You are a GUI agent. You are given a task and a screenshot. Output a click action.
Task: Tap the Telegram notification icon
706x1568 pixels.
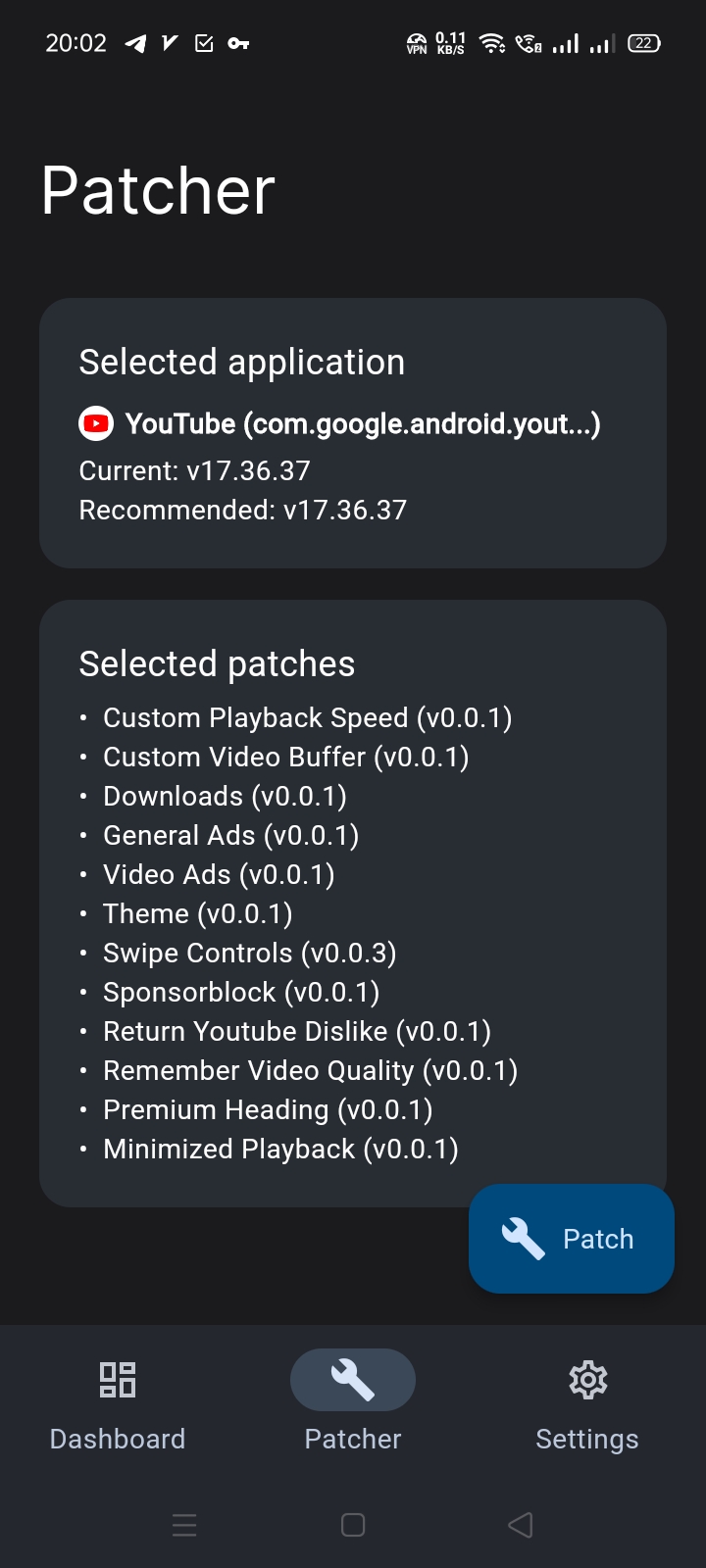point(133,43)
